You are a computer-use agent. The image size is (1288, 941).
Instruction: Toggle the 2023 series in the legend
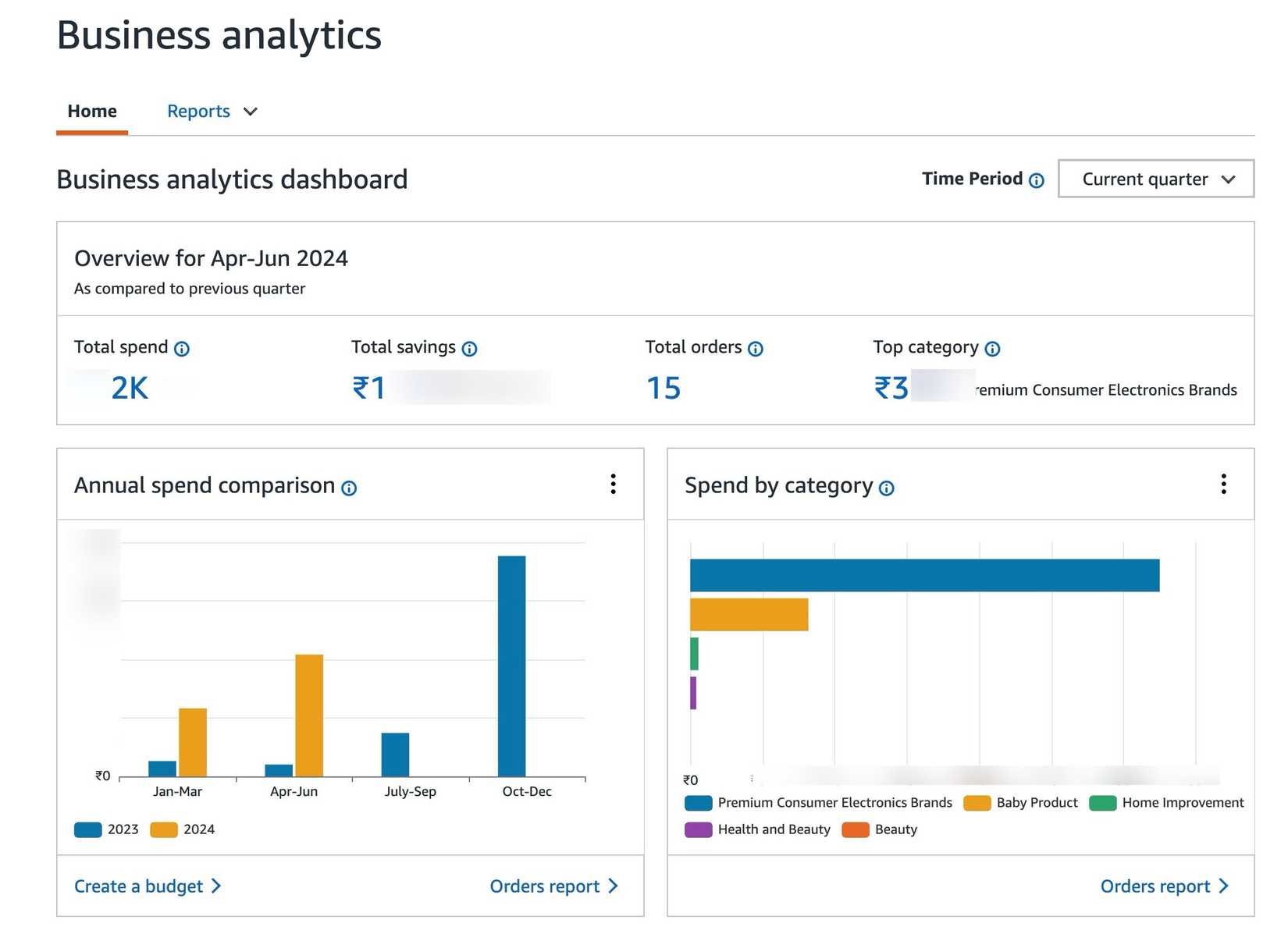[x=107, y=829]
